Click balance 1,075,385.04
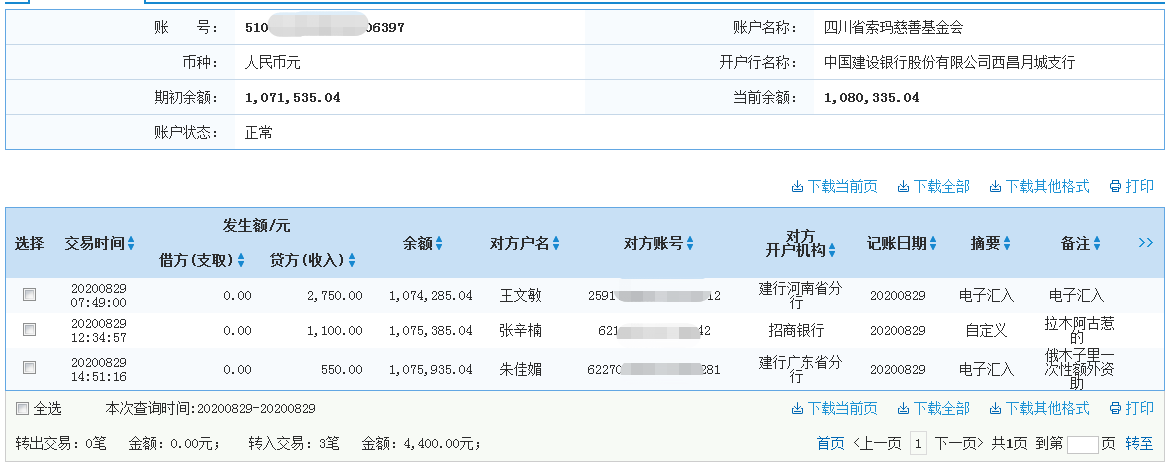Viewport: 1167px width, 467px height. coord(430,330)
